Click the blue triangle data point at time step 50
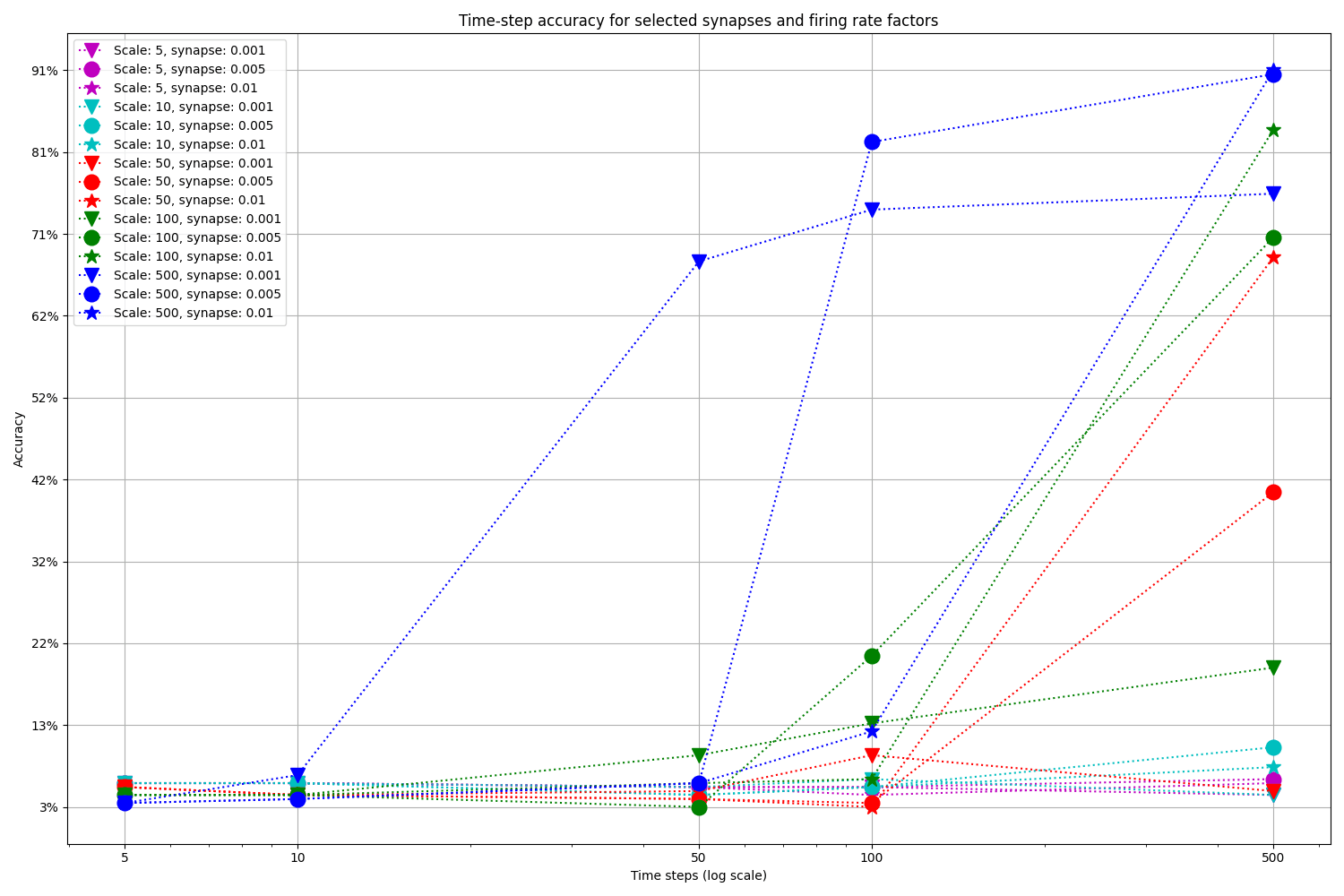1344x896 pixels. point(699,262)
